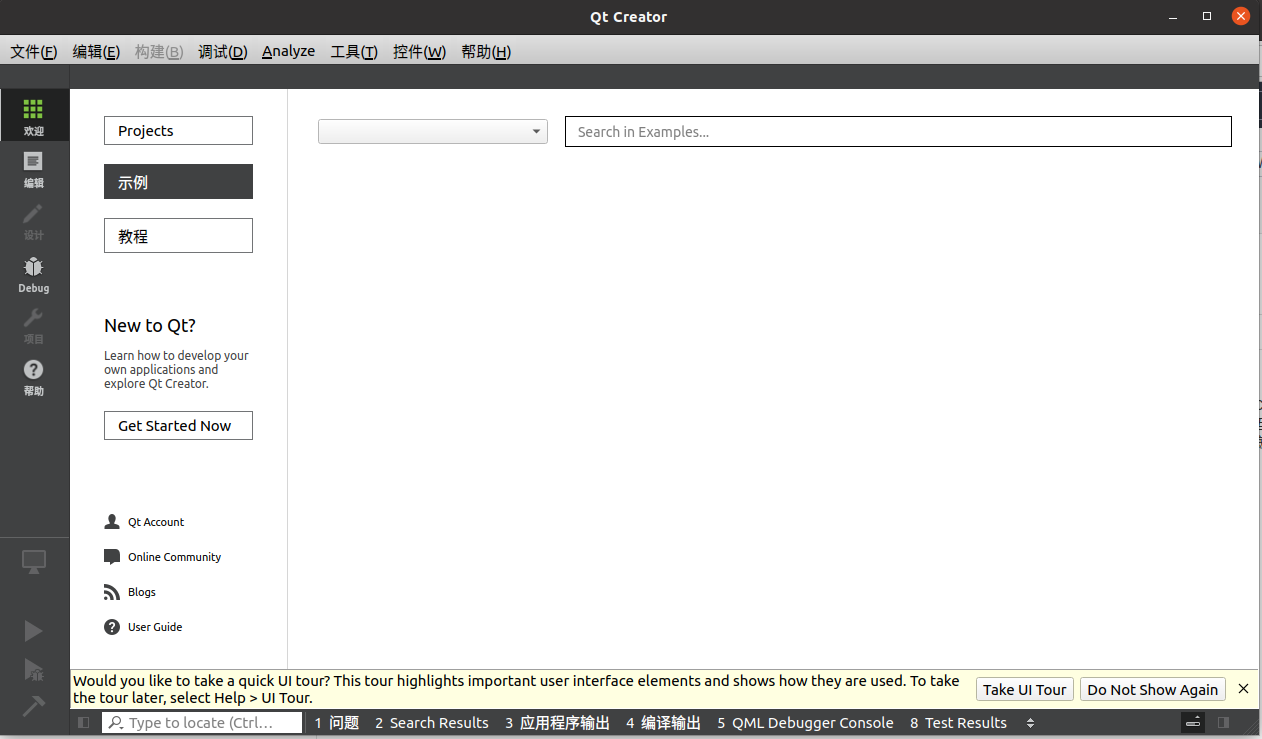
Task: Expand the output panes selector arrows
Action: coord(1030,723)
